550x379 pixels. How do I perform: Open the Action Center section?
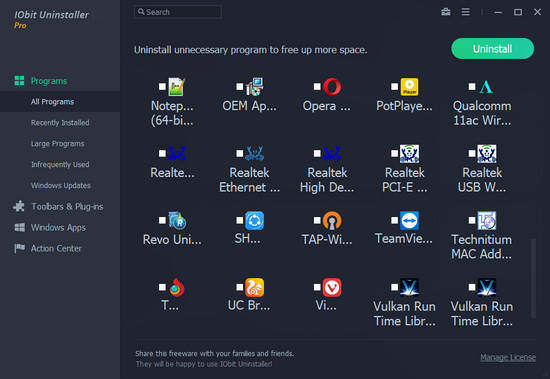click(x=56, y=248)
